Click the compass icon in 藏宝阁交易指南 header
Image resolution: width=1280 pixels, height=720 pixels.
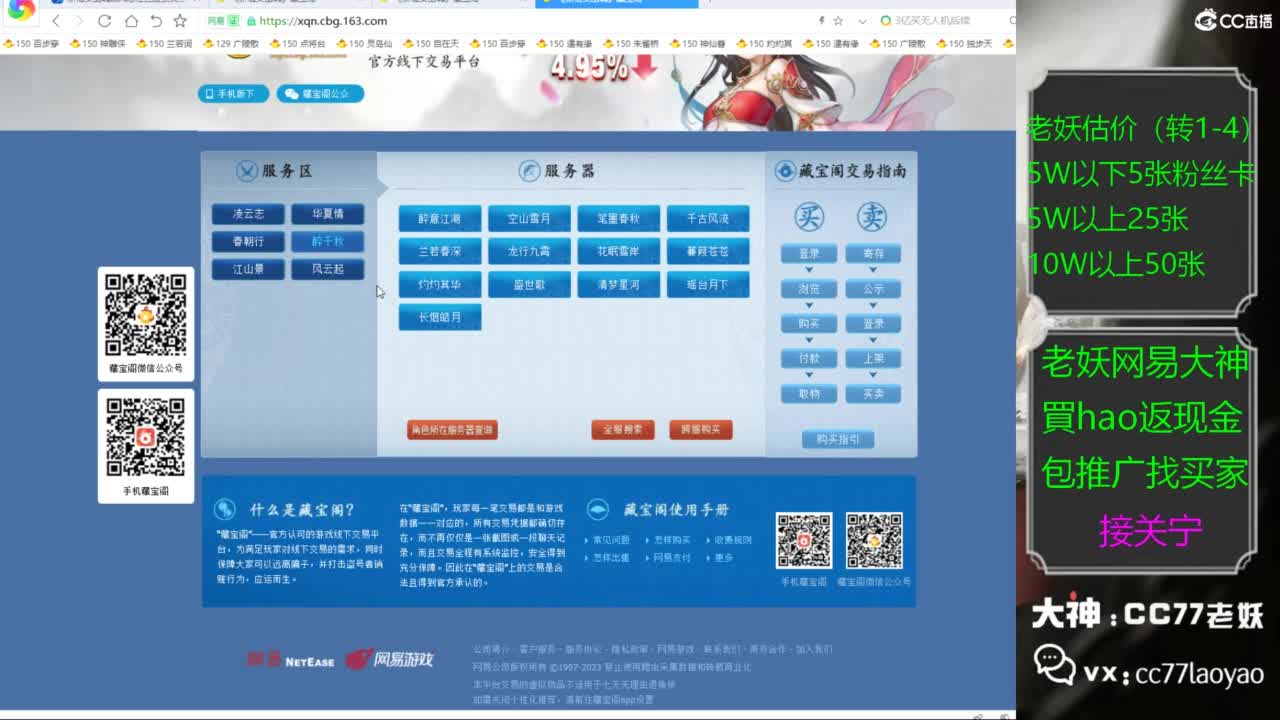(x=784, y=170)
